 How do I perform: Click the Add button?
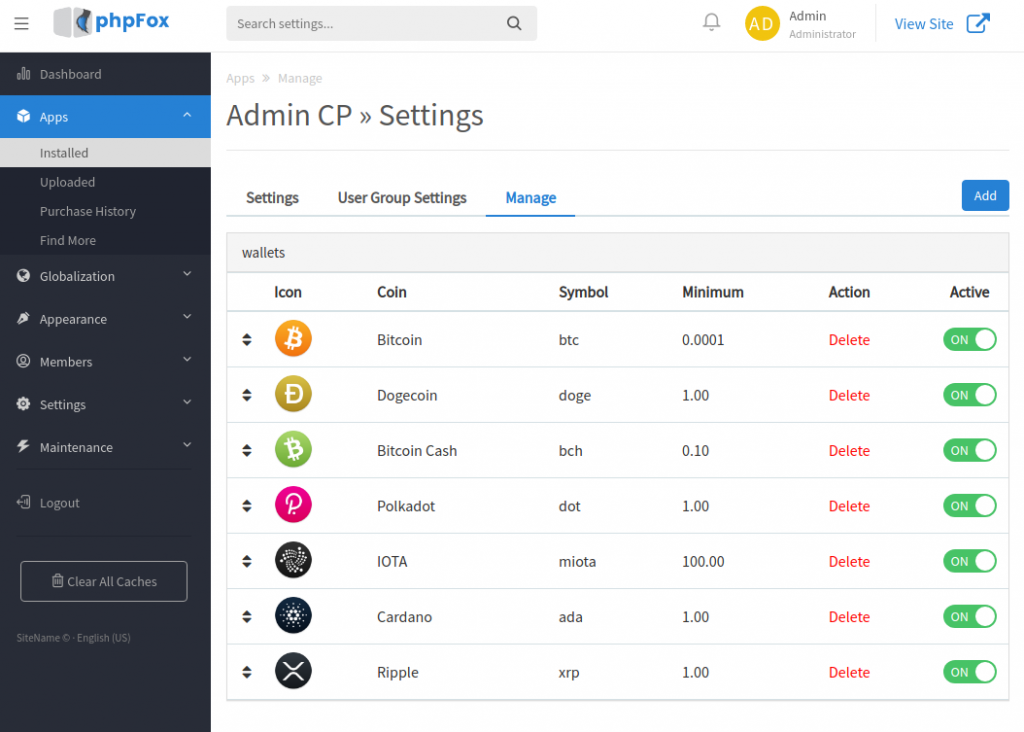[985, 195]
